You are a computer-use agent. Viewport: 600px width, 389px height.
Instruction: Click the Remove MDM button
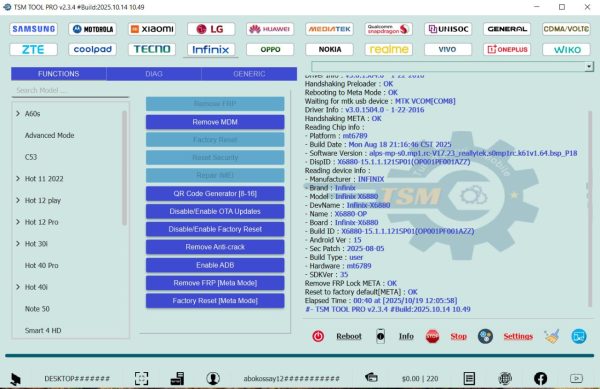click(215, 122)
